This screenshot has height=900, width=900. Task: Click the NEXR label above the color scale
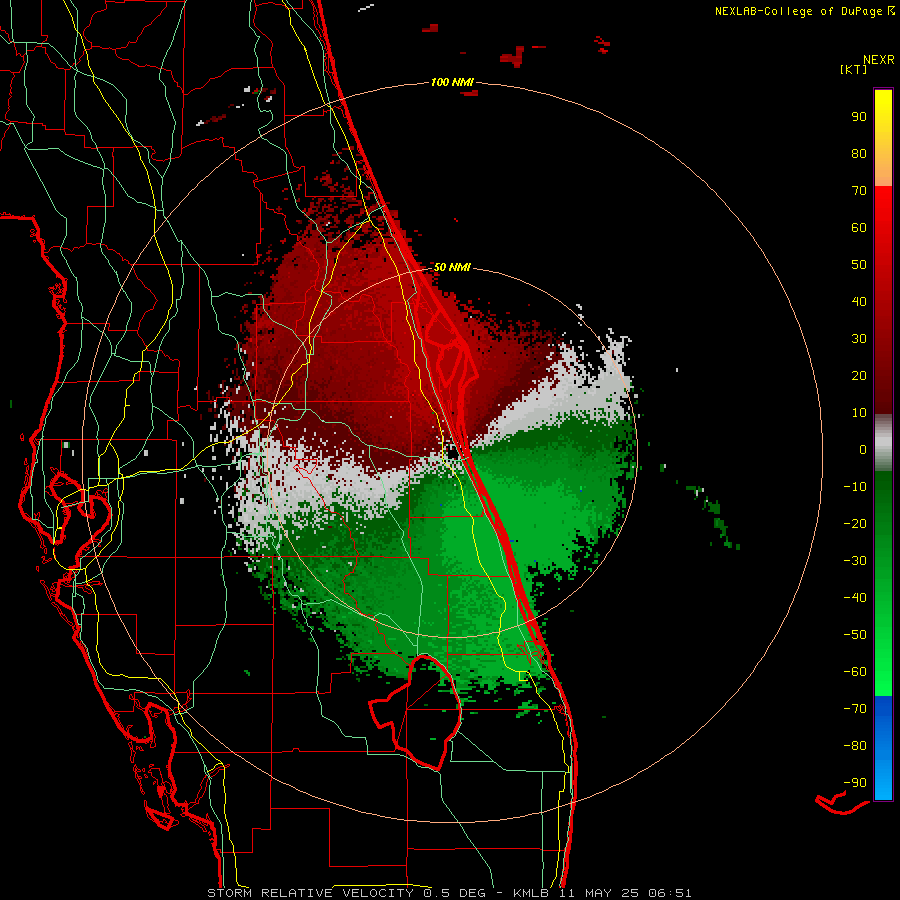(879, 59)
